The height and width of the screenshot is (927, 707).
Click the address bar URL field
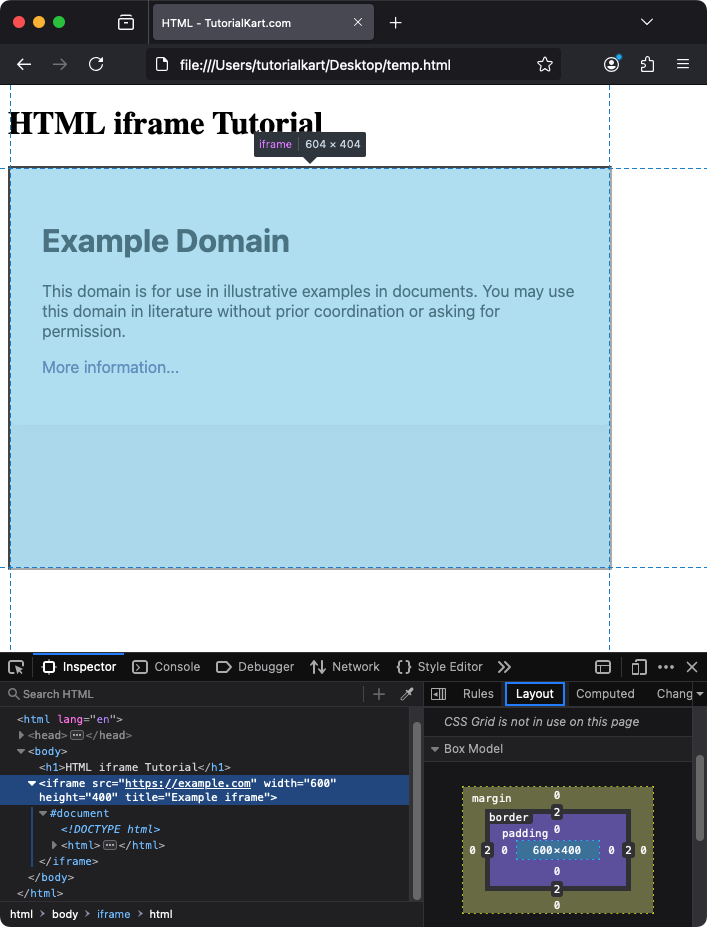pyautogui.click(x=354, y=64)
